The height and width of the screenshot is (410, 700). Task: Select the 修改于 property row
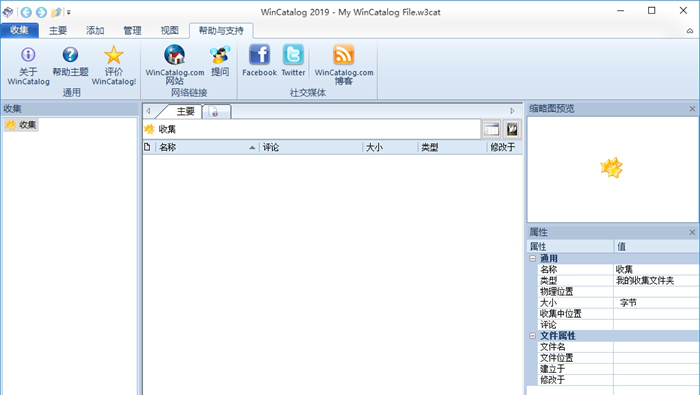tap(618, 380)
